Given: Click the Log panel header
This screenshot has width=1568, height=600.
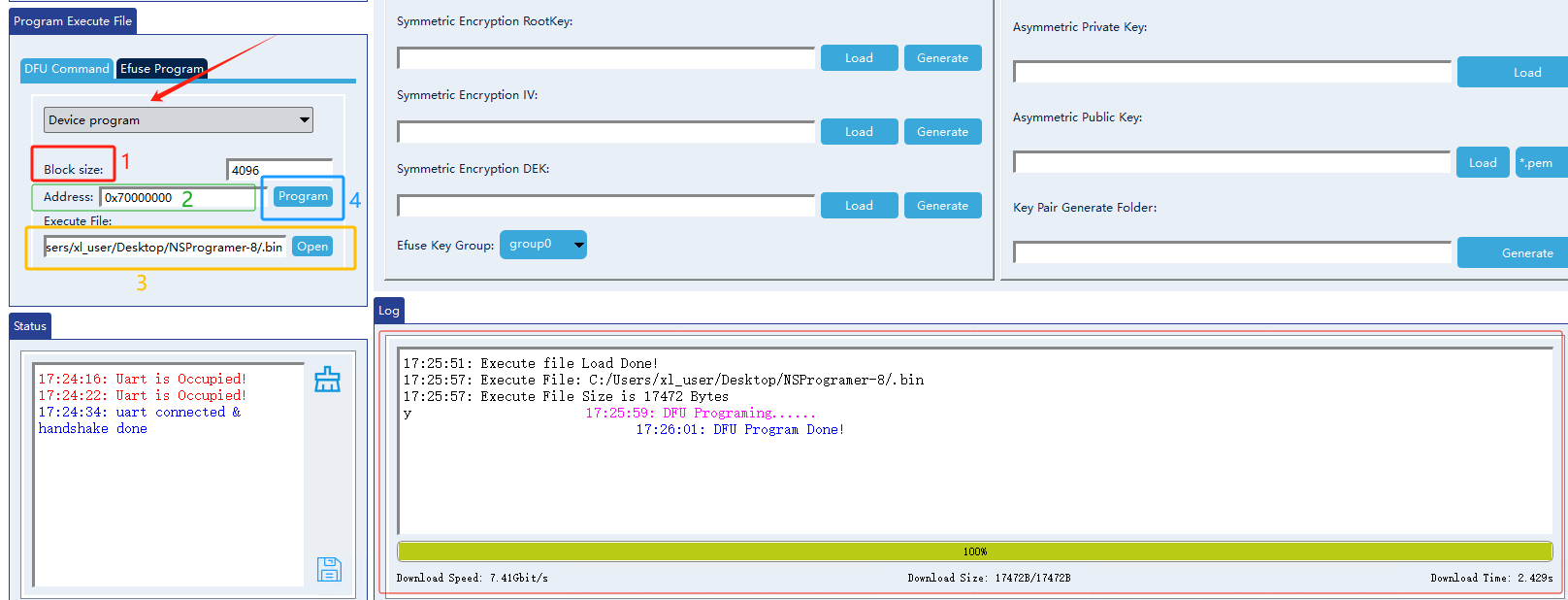Looking at the screenshot, I should (389, 311).
